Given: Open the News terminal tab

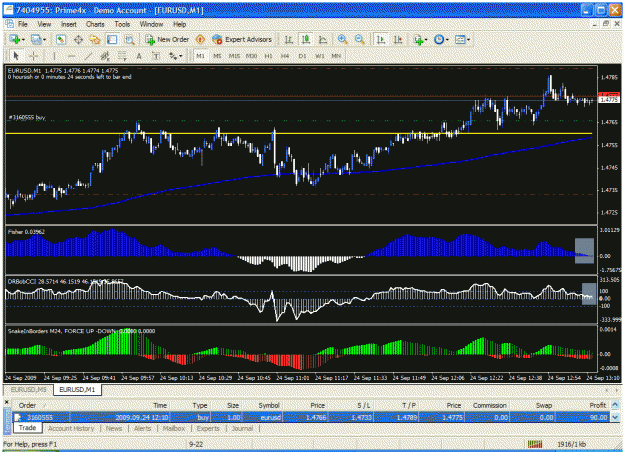Looking at the screenshot, I should 114,428.
